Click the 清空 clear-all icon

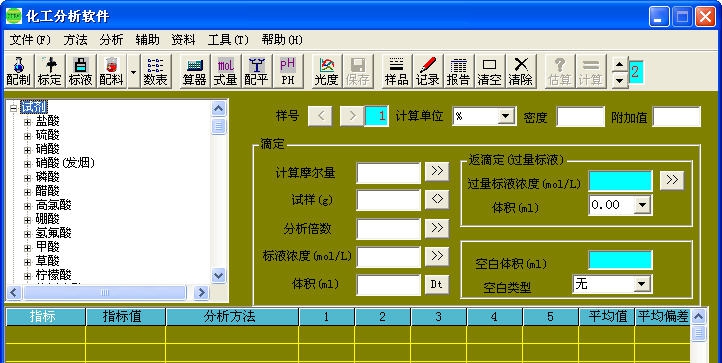tap(489, 71)
